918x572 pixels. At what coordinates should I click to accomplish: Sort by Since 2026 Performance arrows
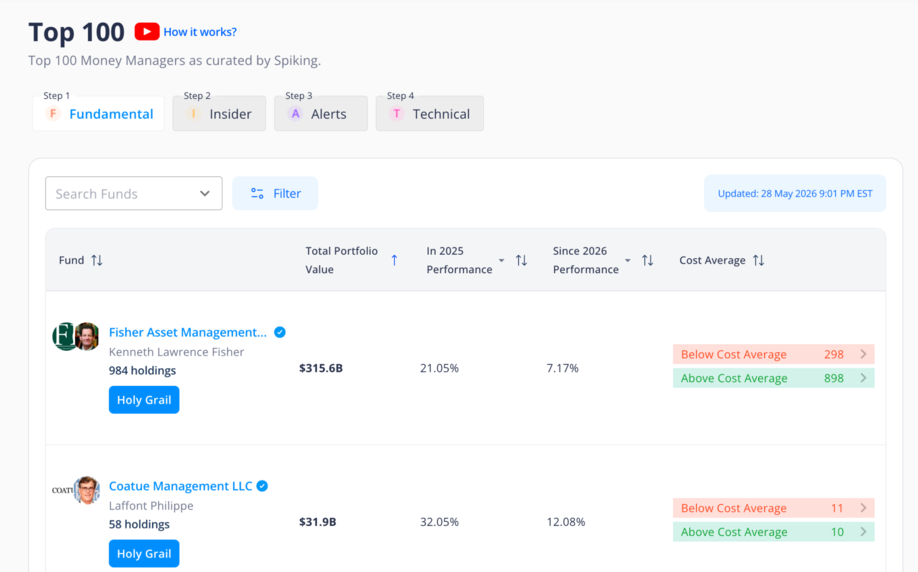648,260
